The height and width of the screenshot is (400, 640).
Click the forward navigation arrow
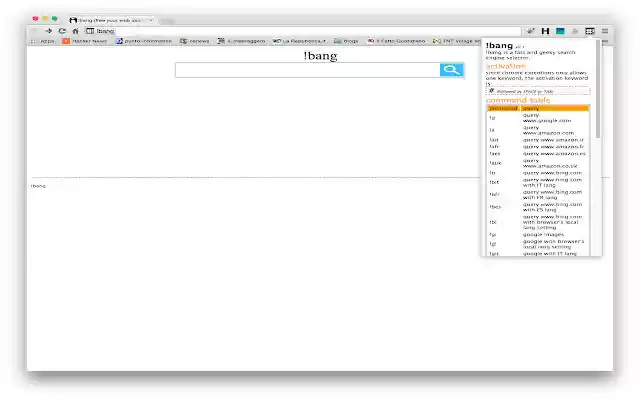[48, 31]
